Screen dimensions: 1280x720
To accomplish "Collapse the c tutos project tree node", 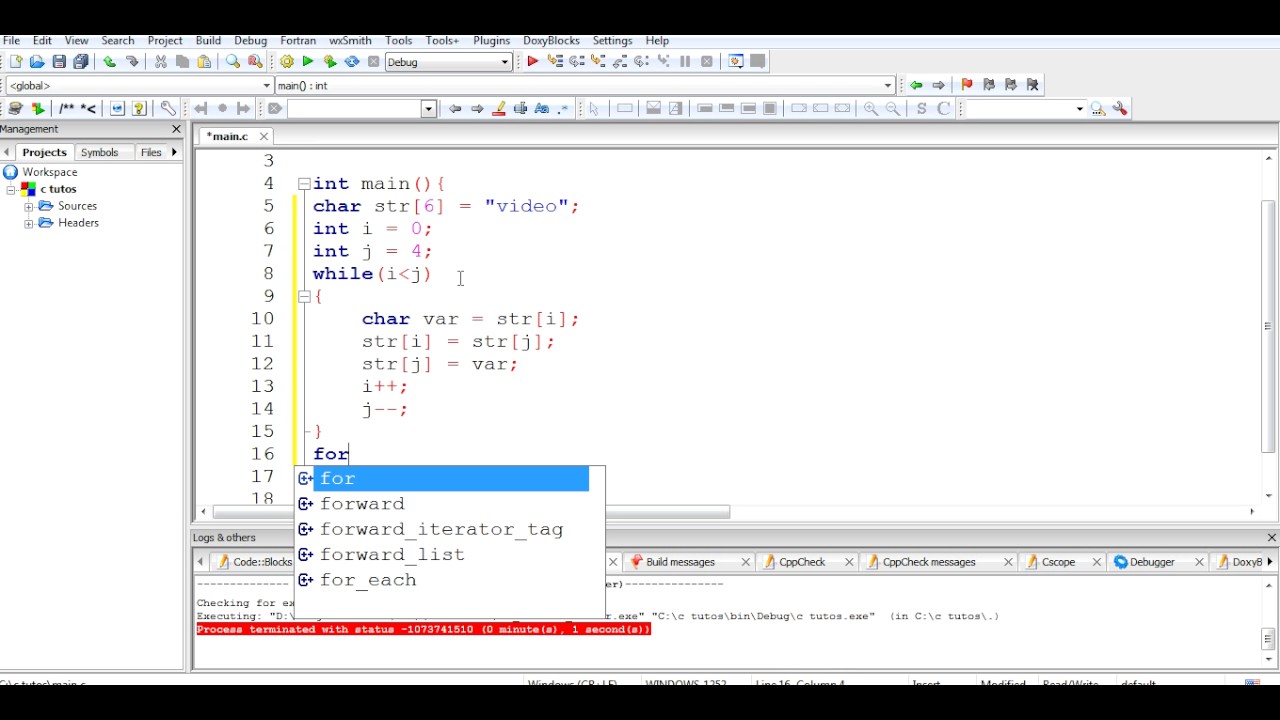I will pos(11,189).
